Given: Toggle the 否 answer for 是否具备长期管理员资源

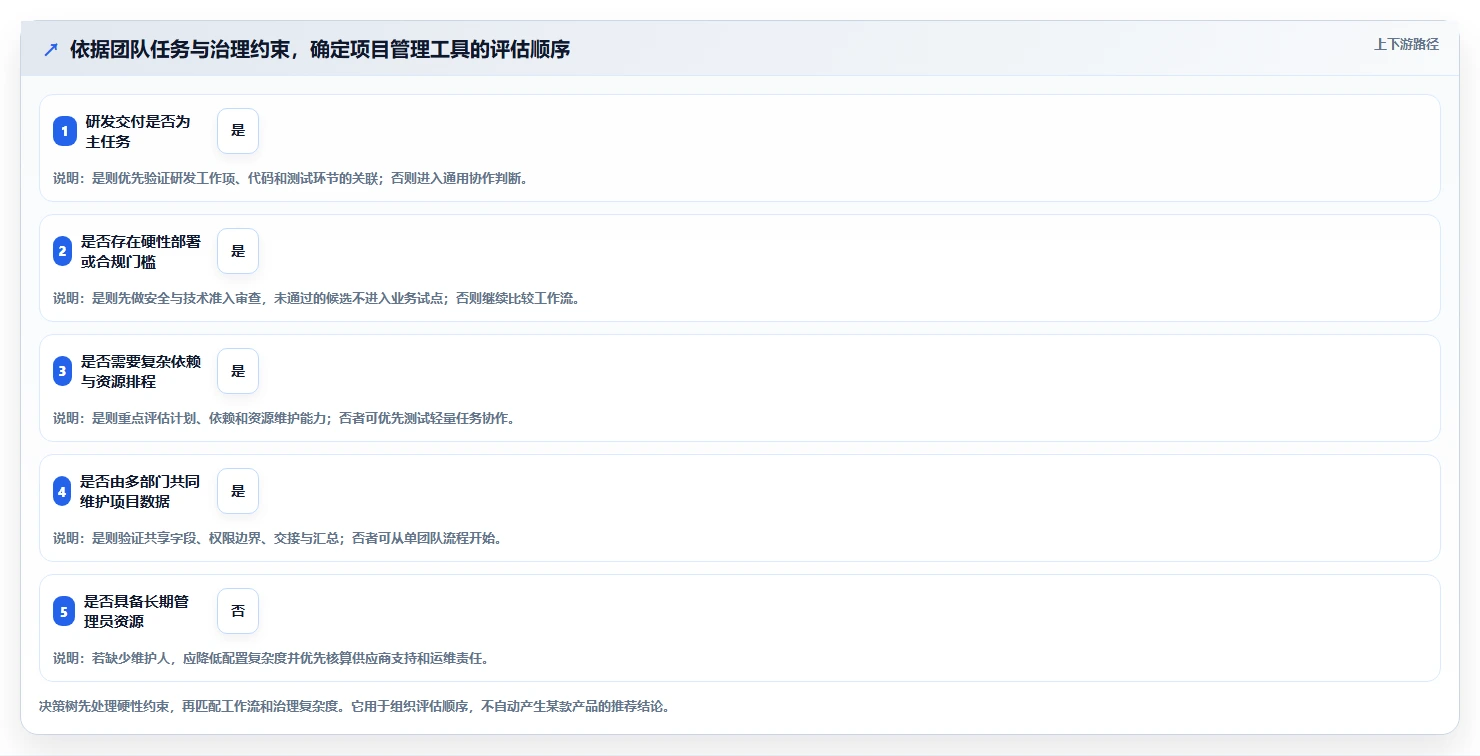Looking at the screenshot, I should point(238,611).
